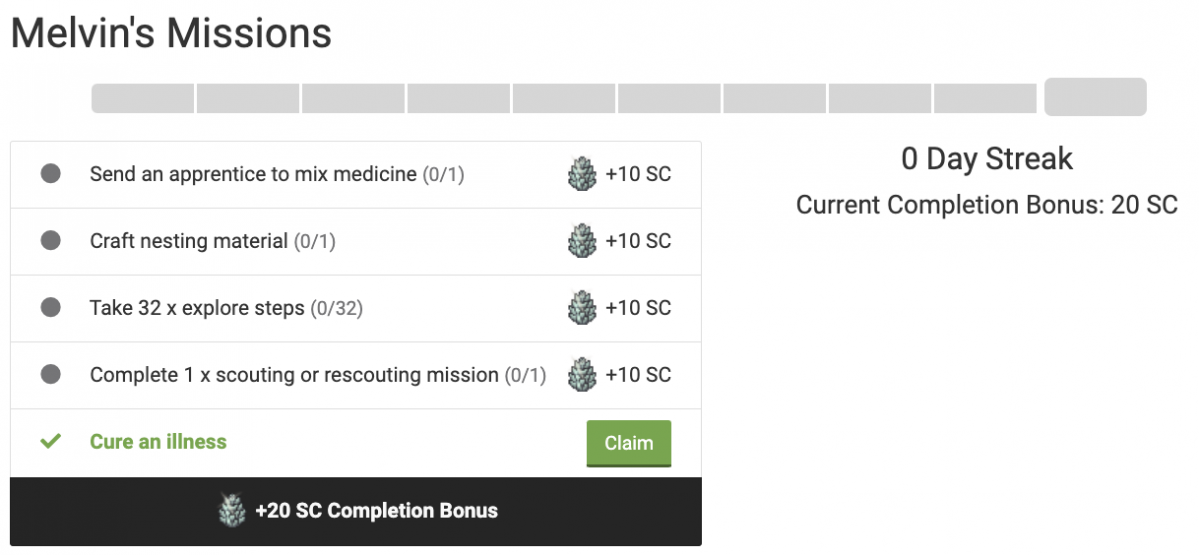Claim the Cure an illness reward
This screenshot has width=1199, height=555.
(628, 443)
